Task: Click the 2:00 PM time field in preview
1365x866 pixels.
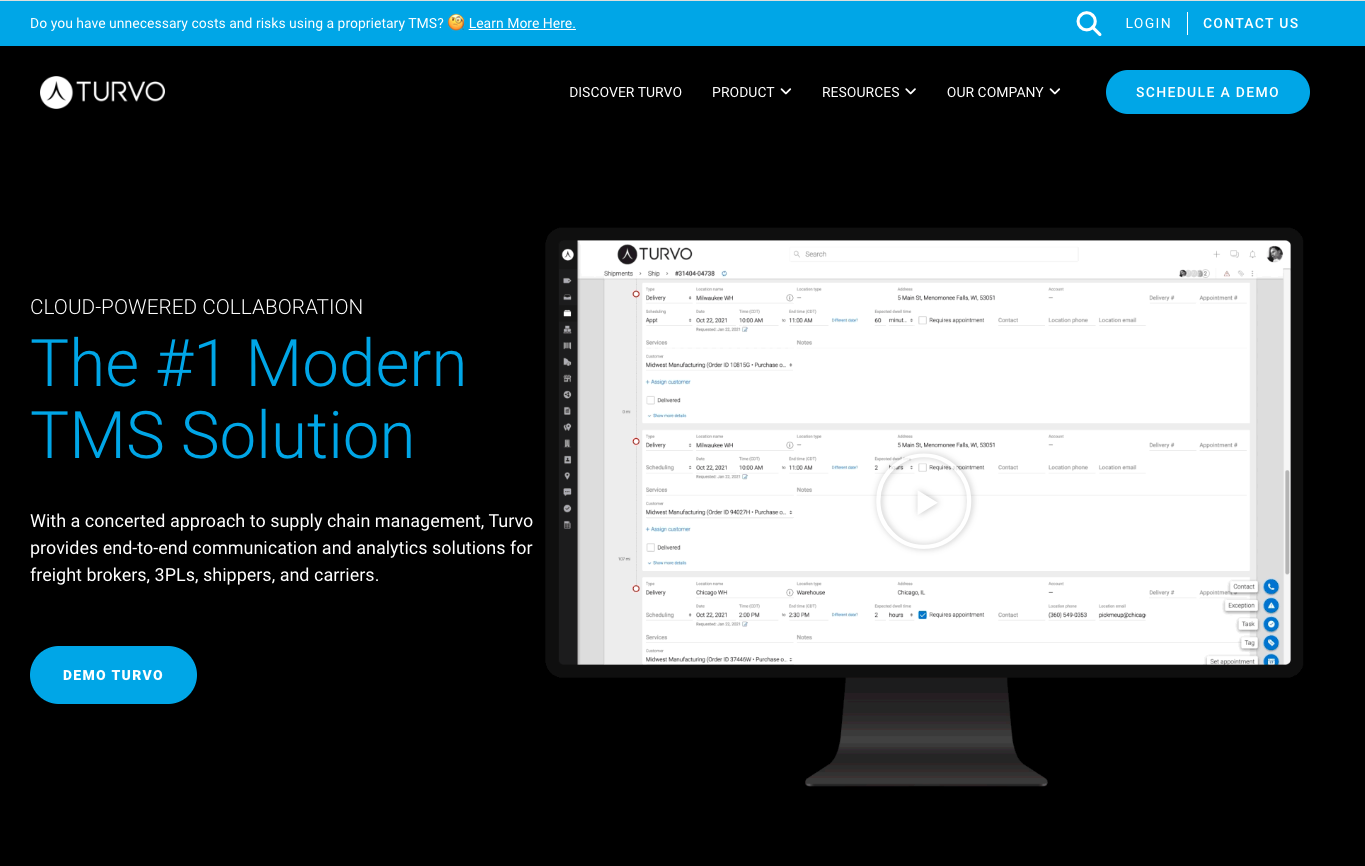Action: tap(758, 615)
